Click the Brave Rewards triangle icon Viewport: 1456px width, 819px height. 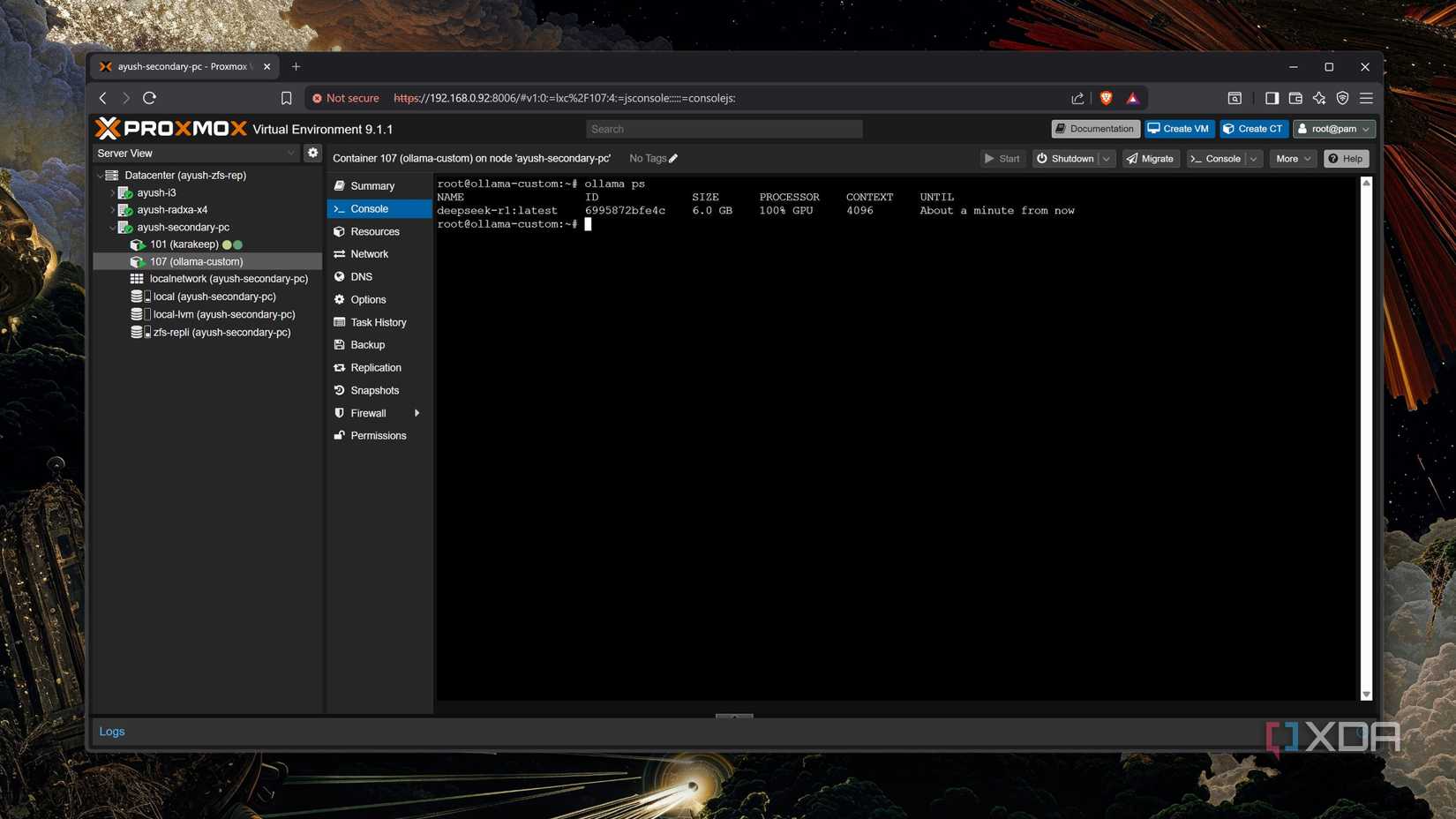(x=1133, y=98)
